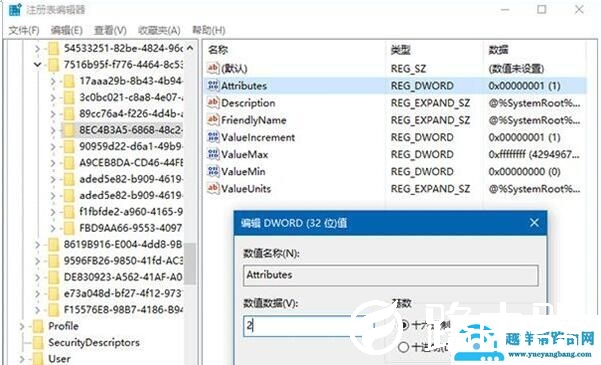
Task: Click the tree pane vertical scrollbar thumb
Action: (x=190, y=264)
